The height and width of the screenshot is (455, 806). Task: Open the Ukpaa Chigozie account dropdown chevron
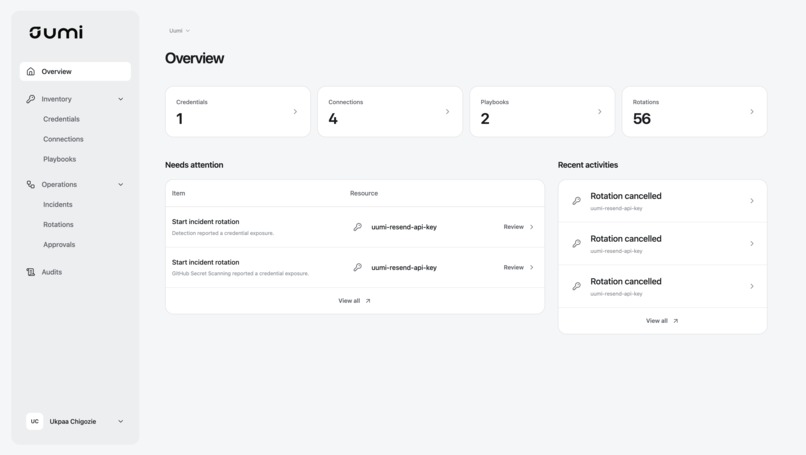(x=120, y=421)
